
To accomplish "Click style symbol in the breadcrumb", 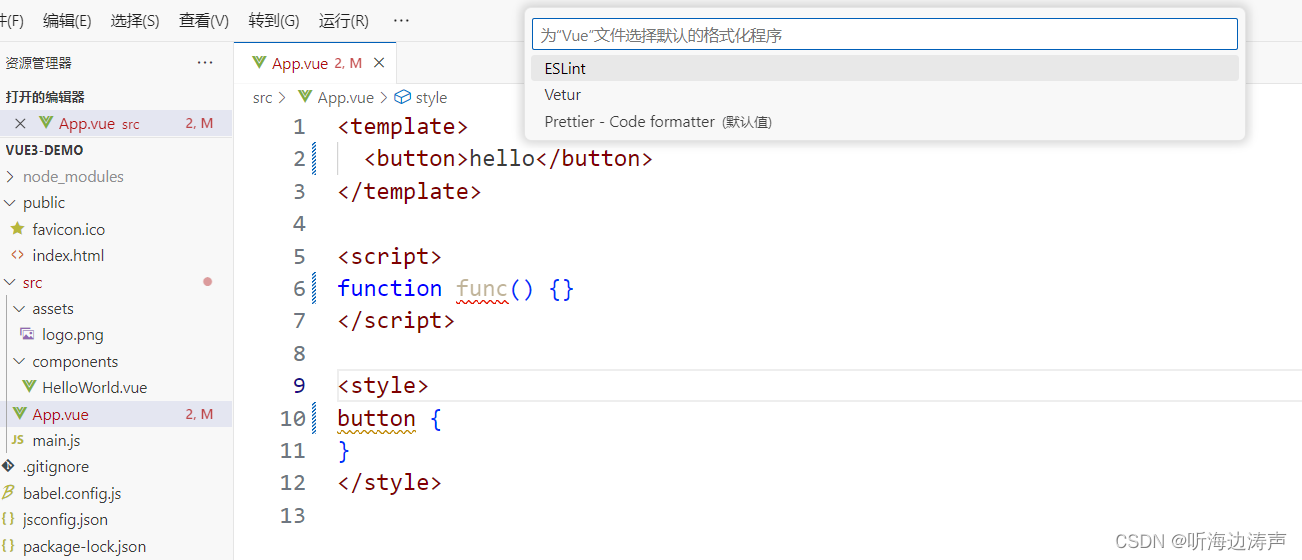I will (431, 98).
